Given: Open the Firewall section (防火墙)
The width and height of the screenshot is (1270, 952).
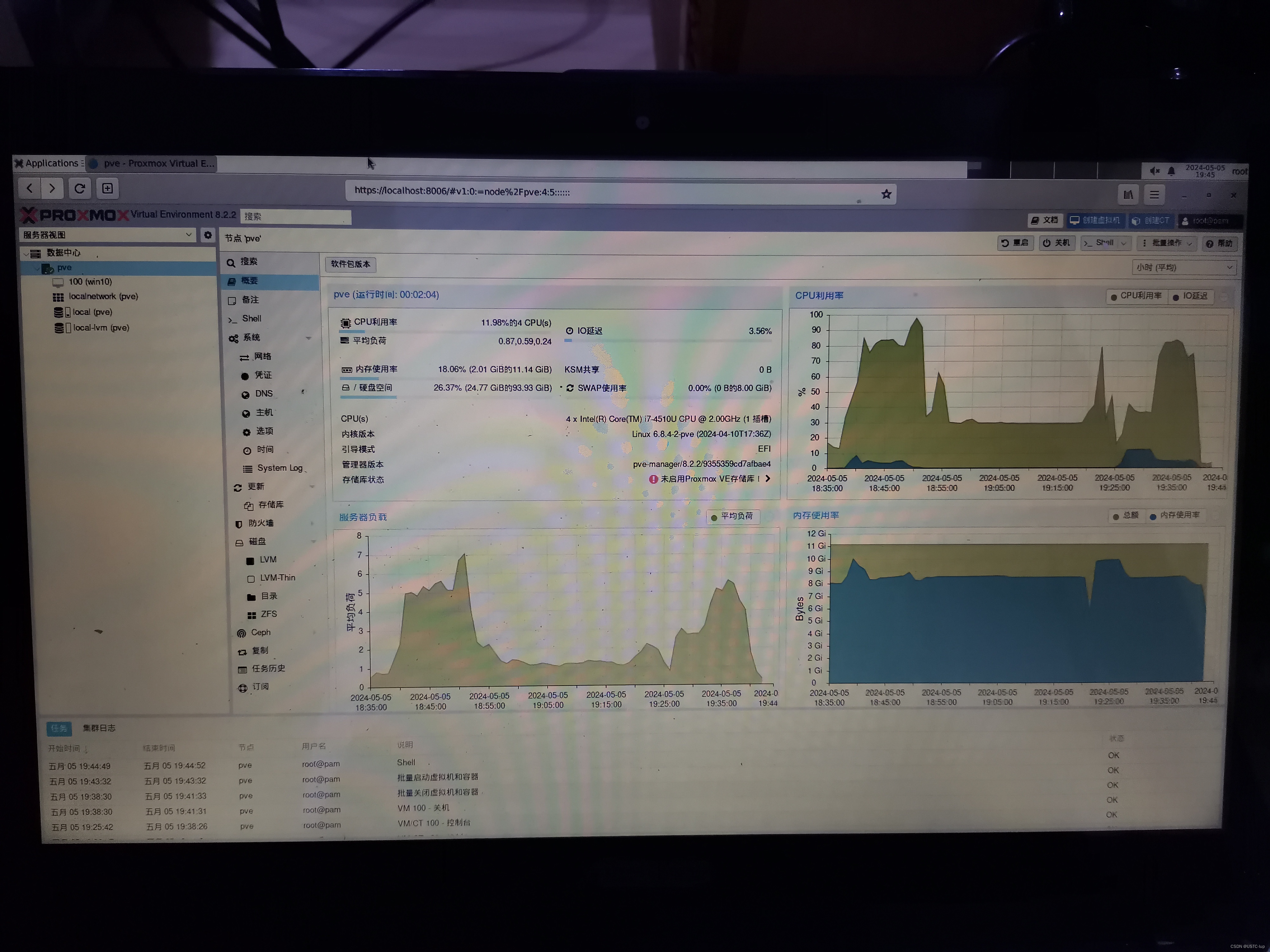Looking at the screenshot, I should [x=261, y=523].
